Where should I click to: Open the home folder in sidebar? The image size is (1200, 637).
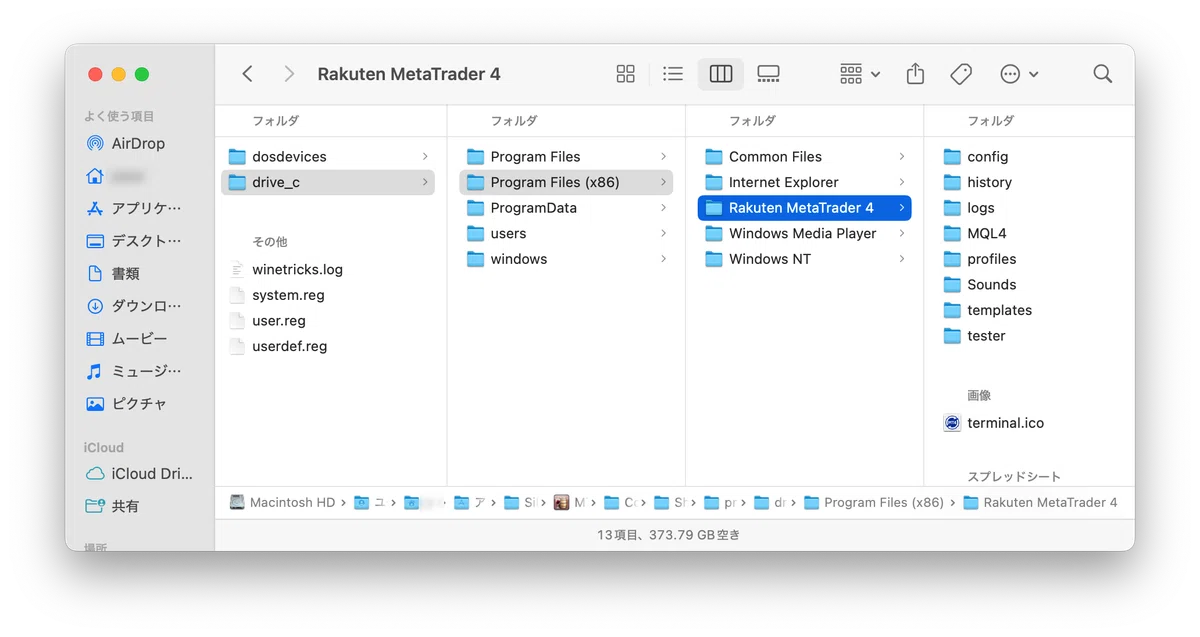click(117, 176)
